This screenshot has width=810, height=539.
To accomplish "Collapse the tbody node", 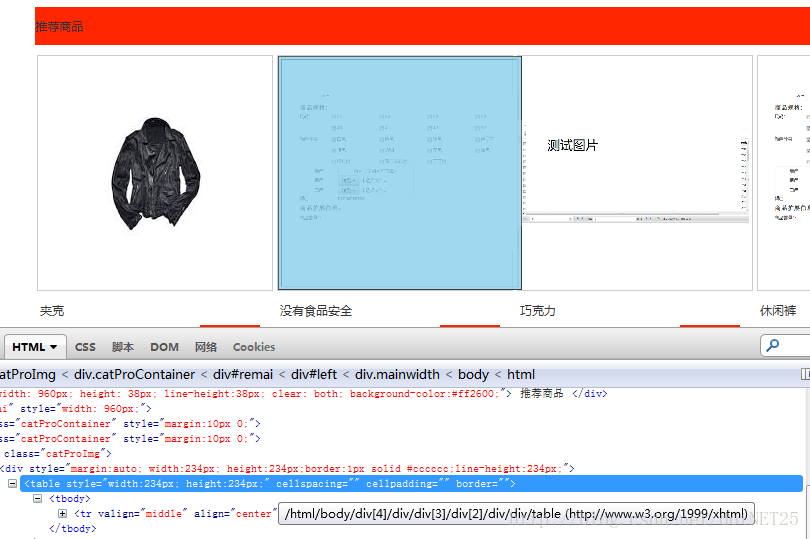I will click(37, 499).
